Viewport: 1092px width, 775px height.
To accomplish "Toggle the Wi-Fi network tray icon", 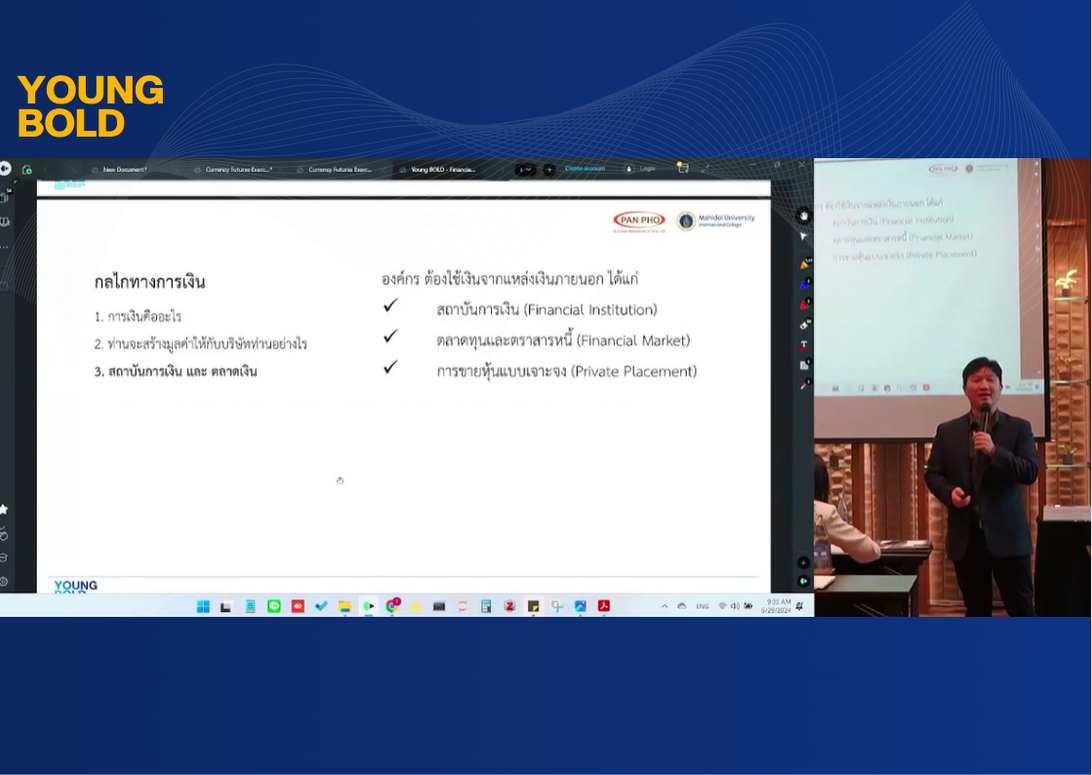I will click(723, 606).
